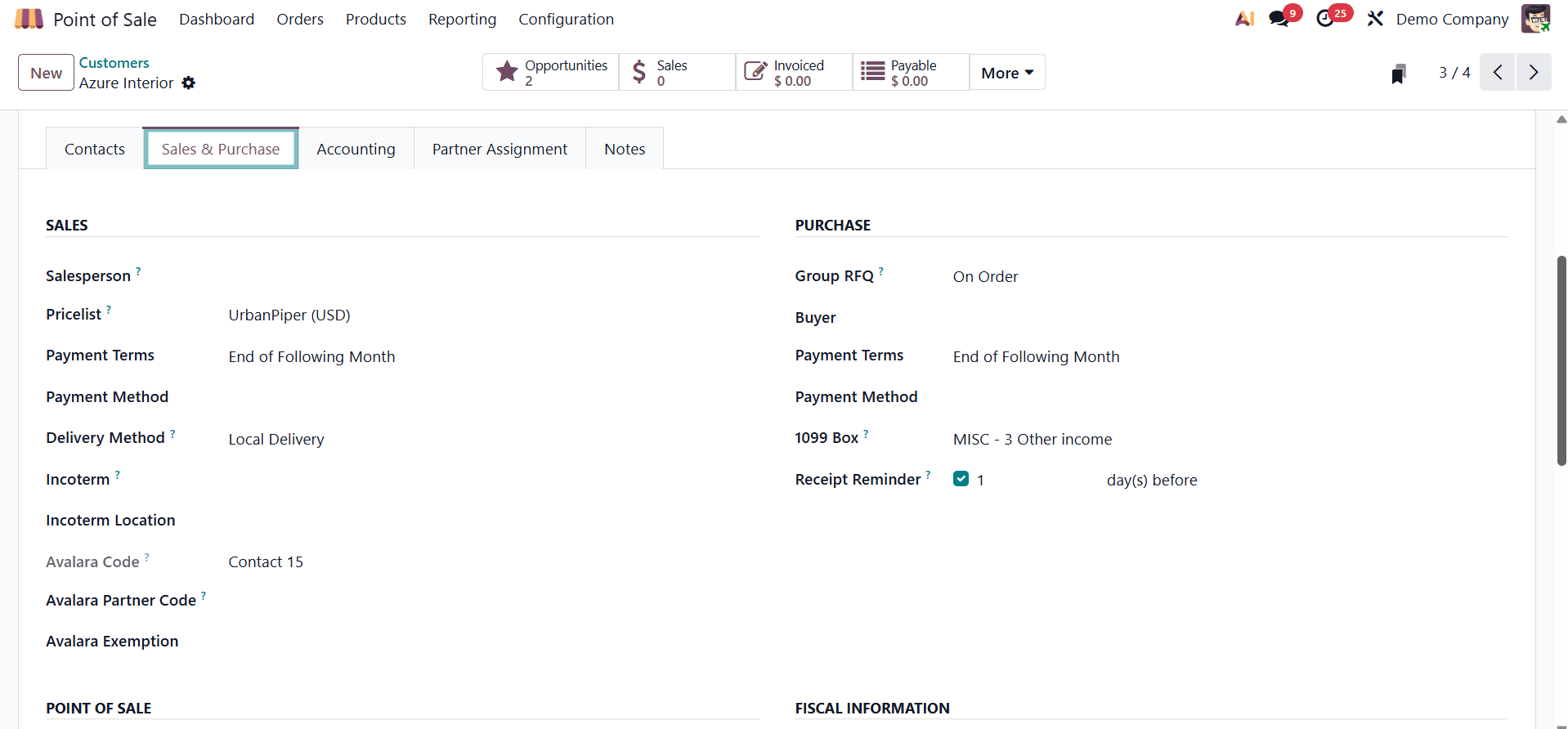Open the Point of Sale app logo
Image resolution: width=1568 pixels, height=729 pixels.
28,18
